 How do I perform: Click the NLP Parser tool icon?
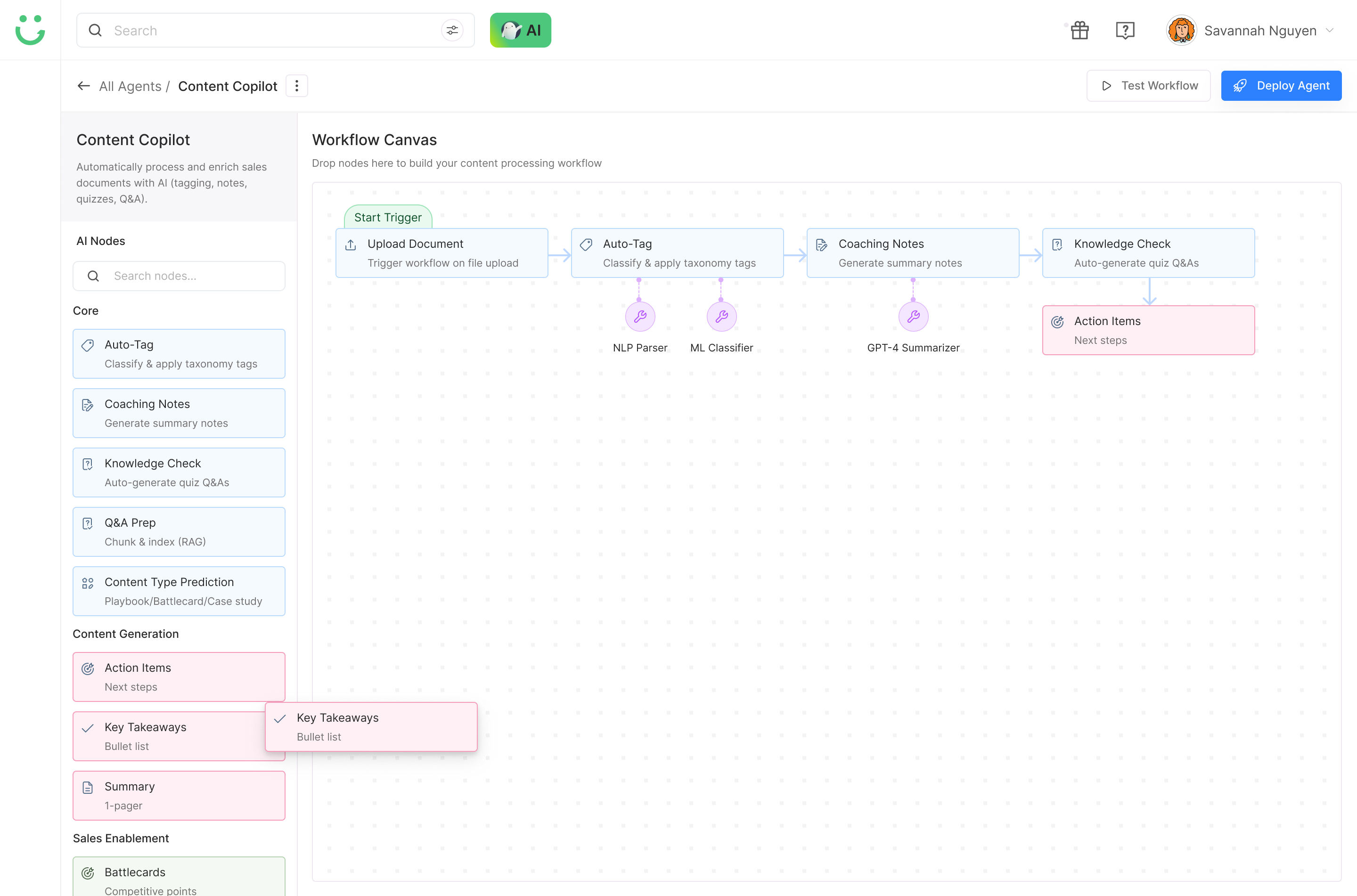(x=640, y=317)
